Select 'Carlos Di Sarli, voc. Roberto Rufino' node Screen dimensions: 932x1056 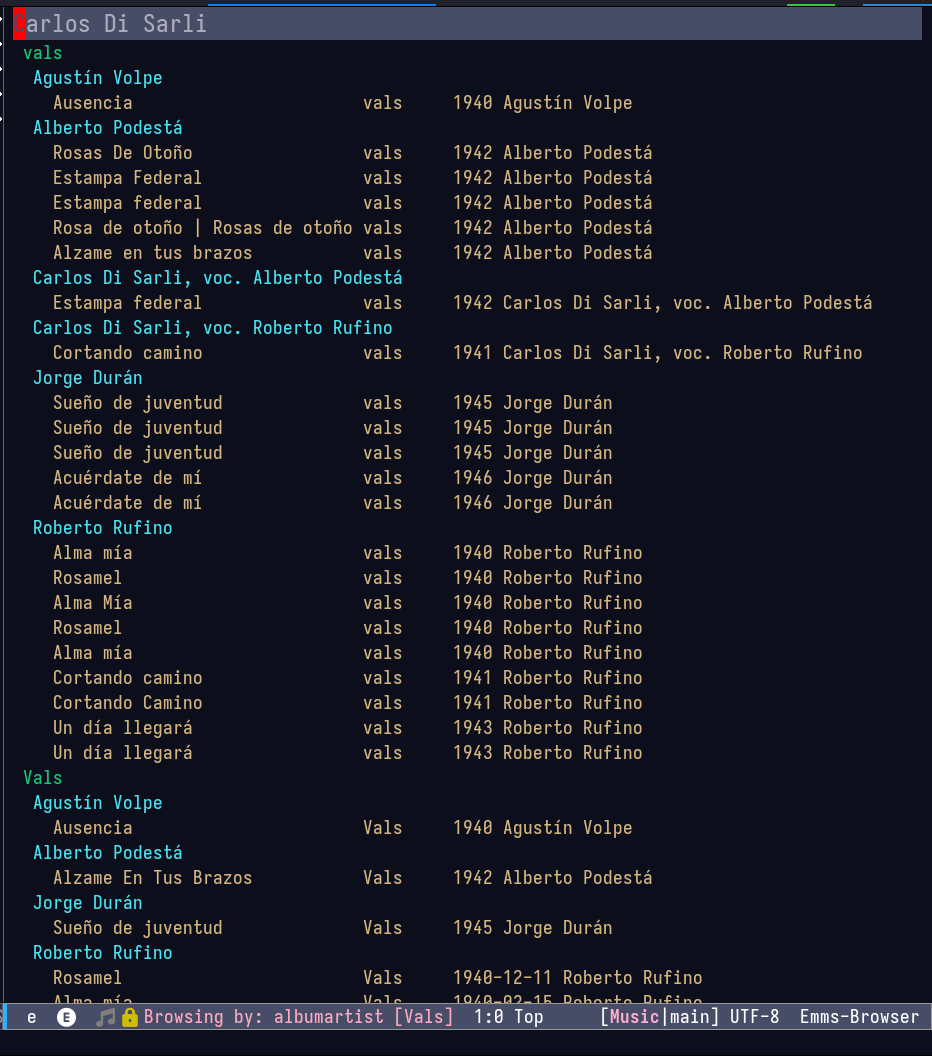pos(213,328)
